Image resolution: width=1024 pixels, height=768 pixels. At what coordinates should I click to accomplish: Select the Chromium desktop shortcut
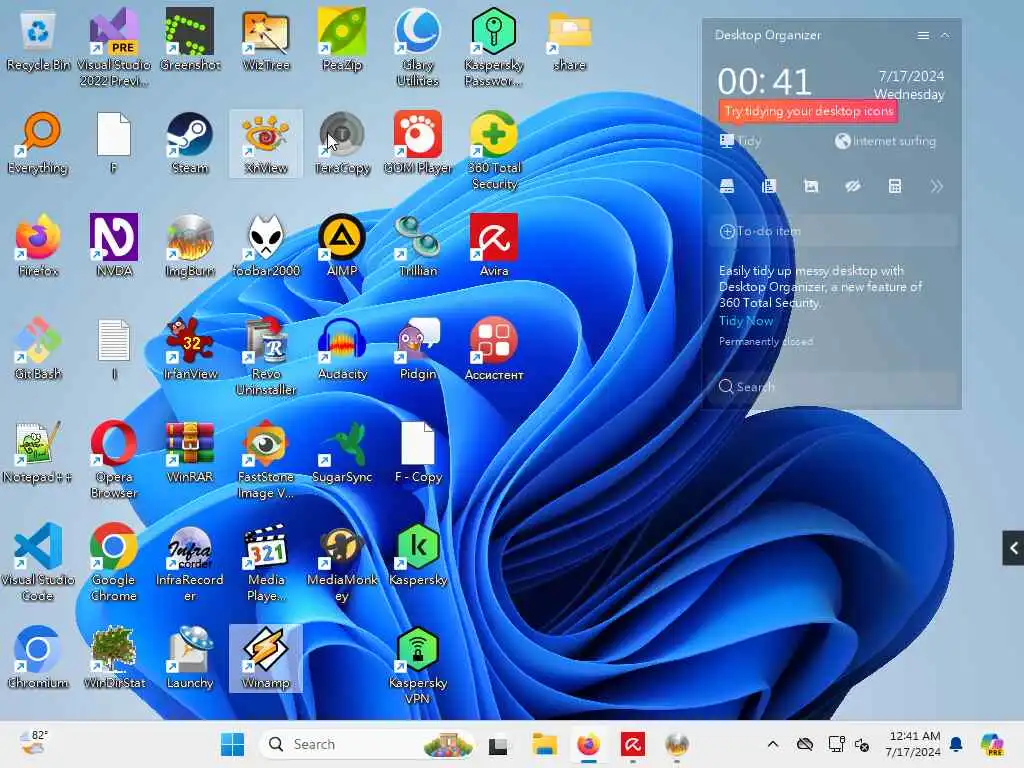[38, 658]
